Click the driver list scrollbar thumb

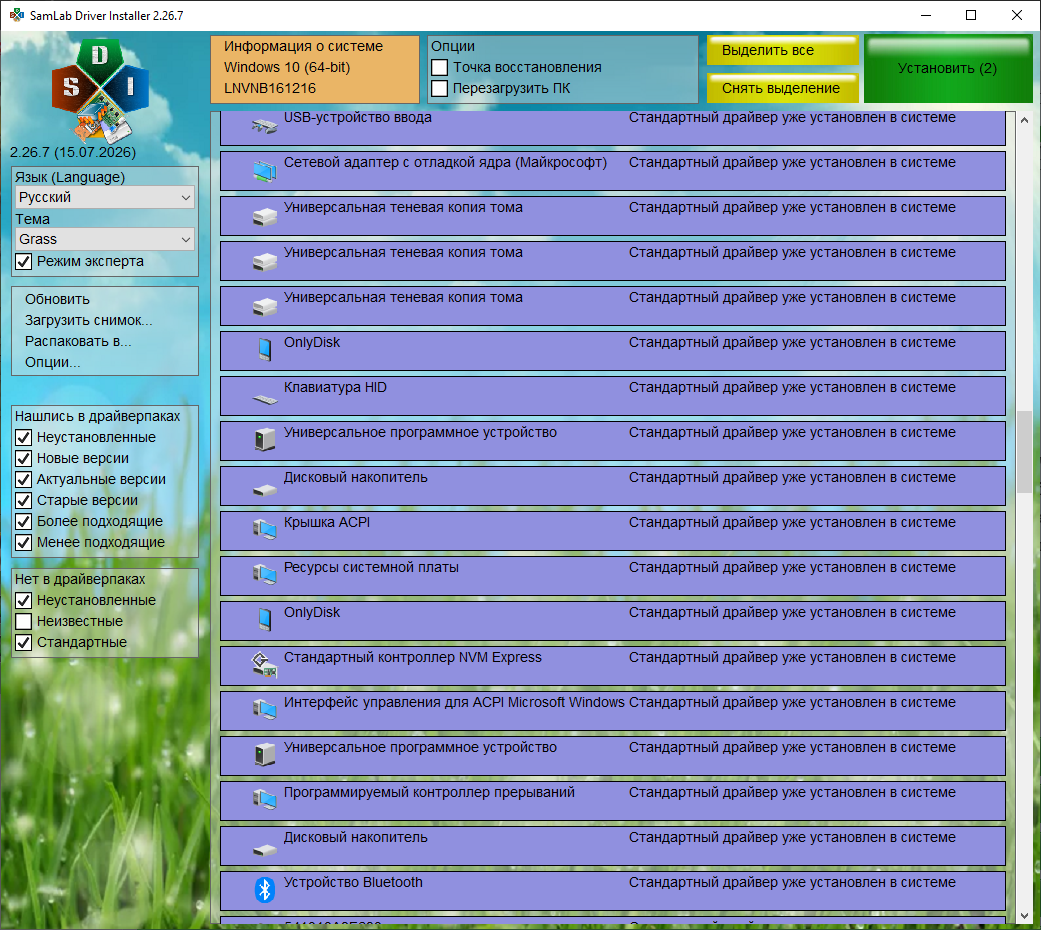[x=1024, y=451]
